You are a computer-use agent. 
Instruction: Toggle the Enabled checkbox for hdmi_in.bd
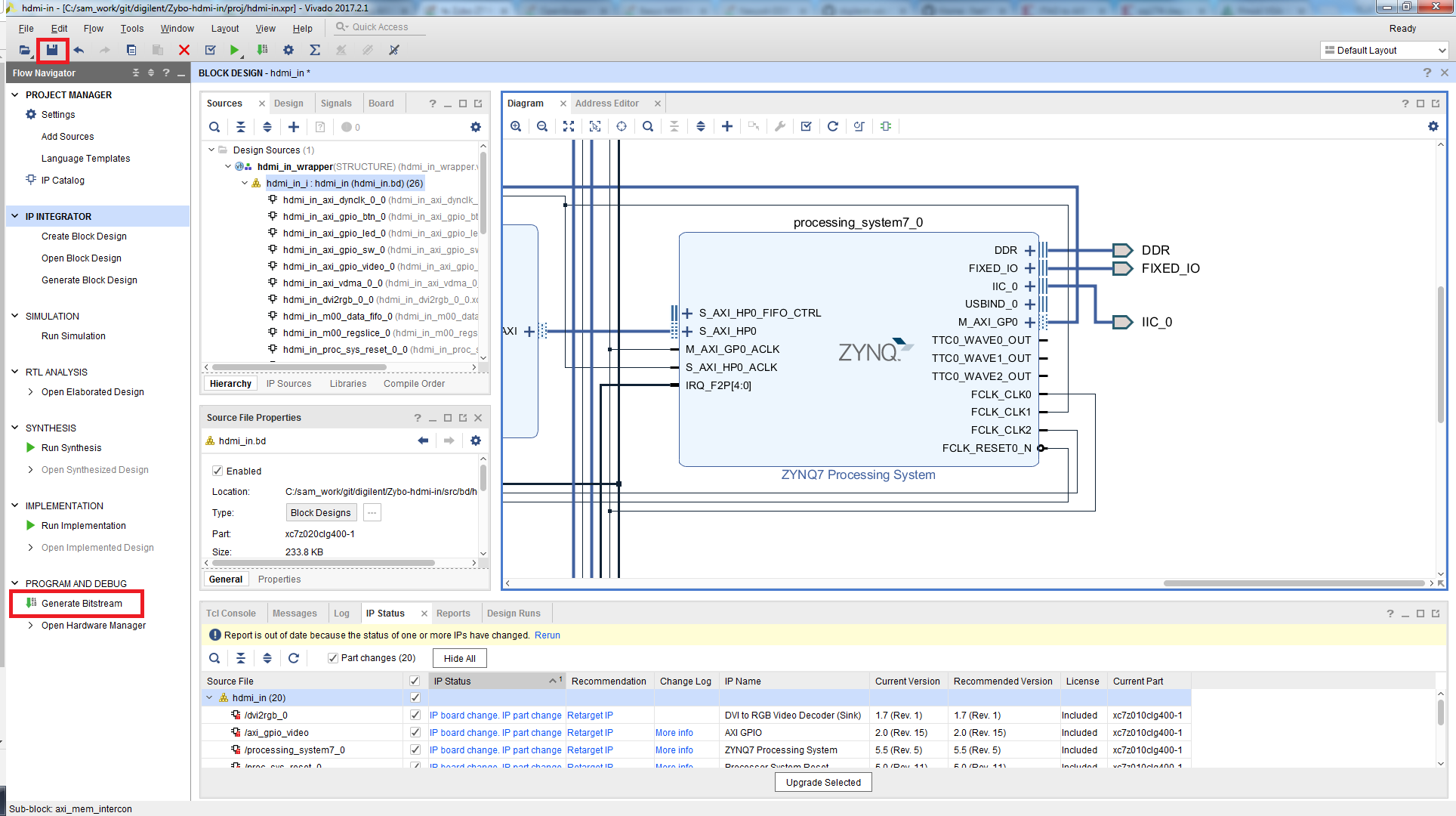click(x=217, y=471)
